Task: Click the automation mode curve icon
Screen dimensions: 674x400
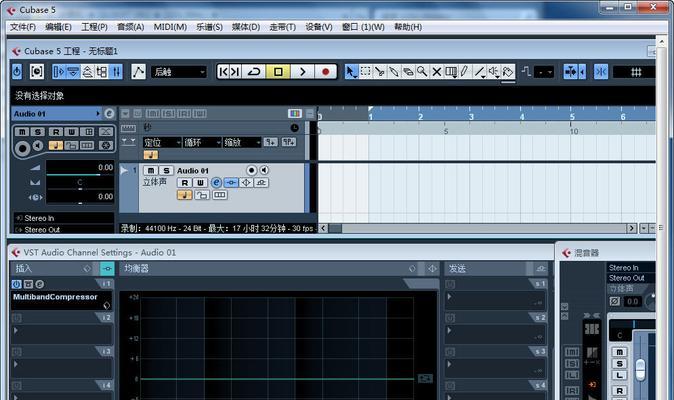Action: tap(138, 71)
